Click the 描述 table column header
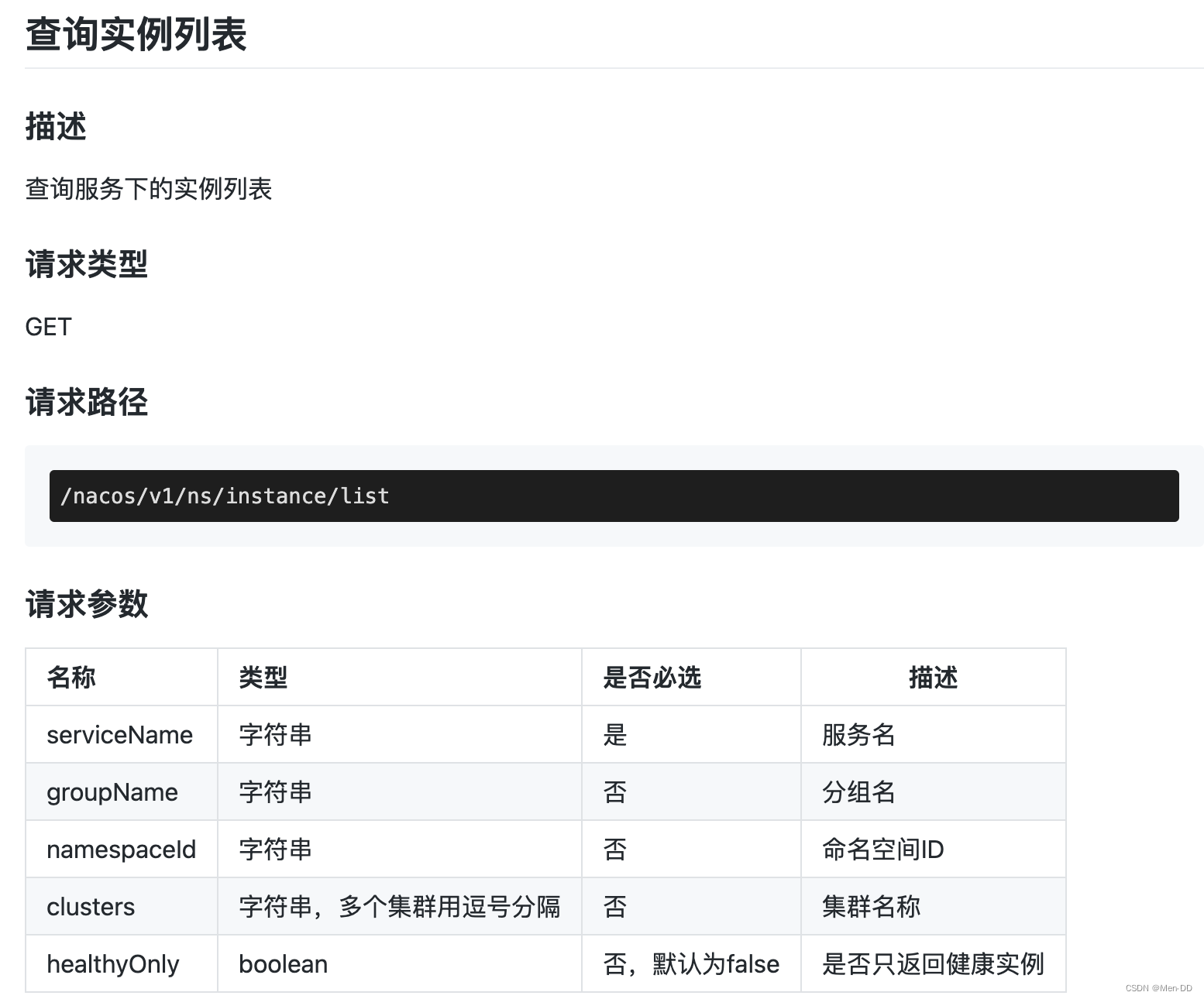This screenshot has height=999, width=1204. tap(934, 677)
